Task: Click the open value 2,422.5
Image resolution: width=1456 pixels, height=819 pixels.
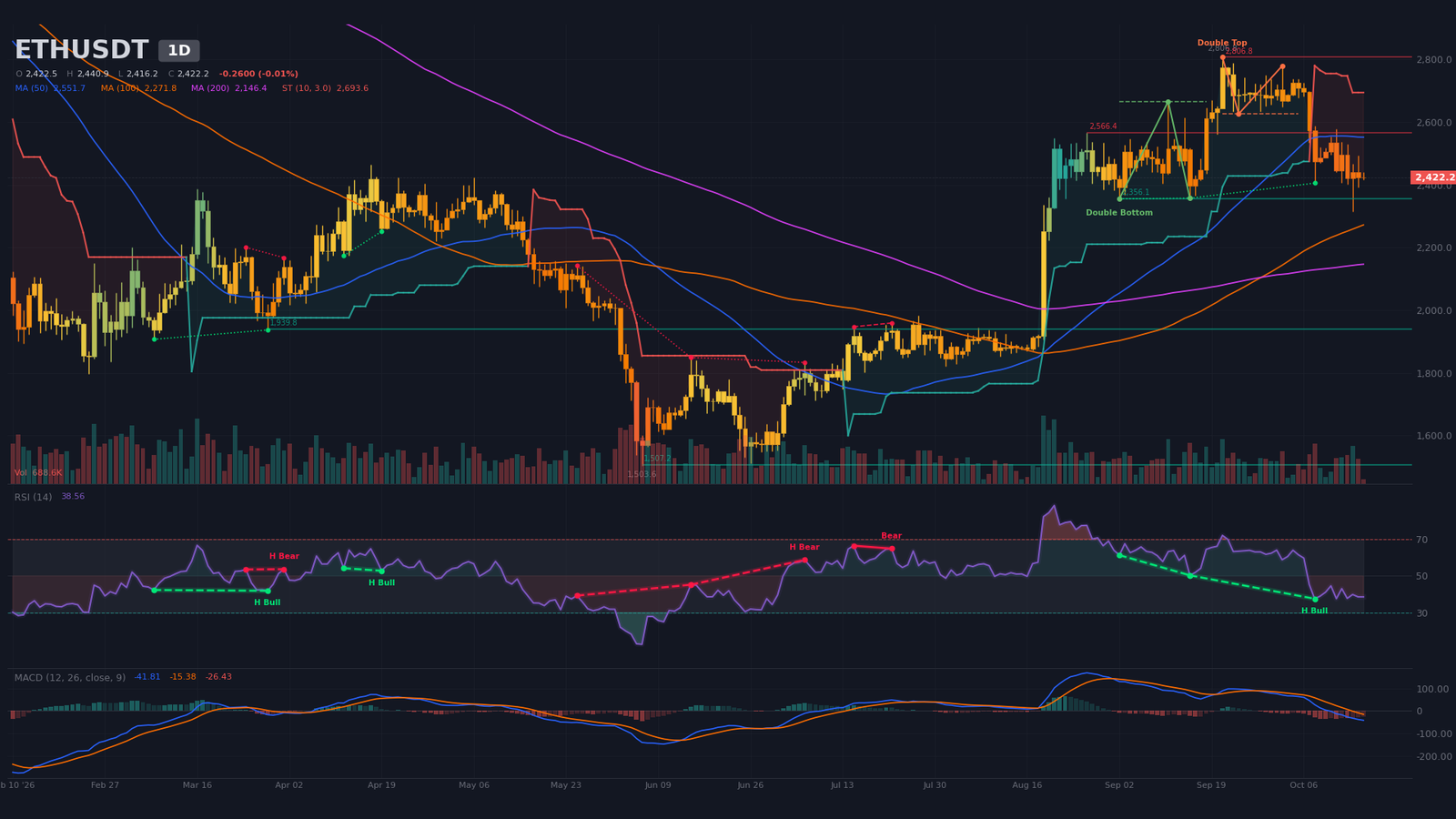Action: pyautogui.click(x=41, y=74)
